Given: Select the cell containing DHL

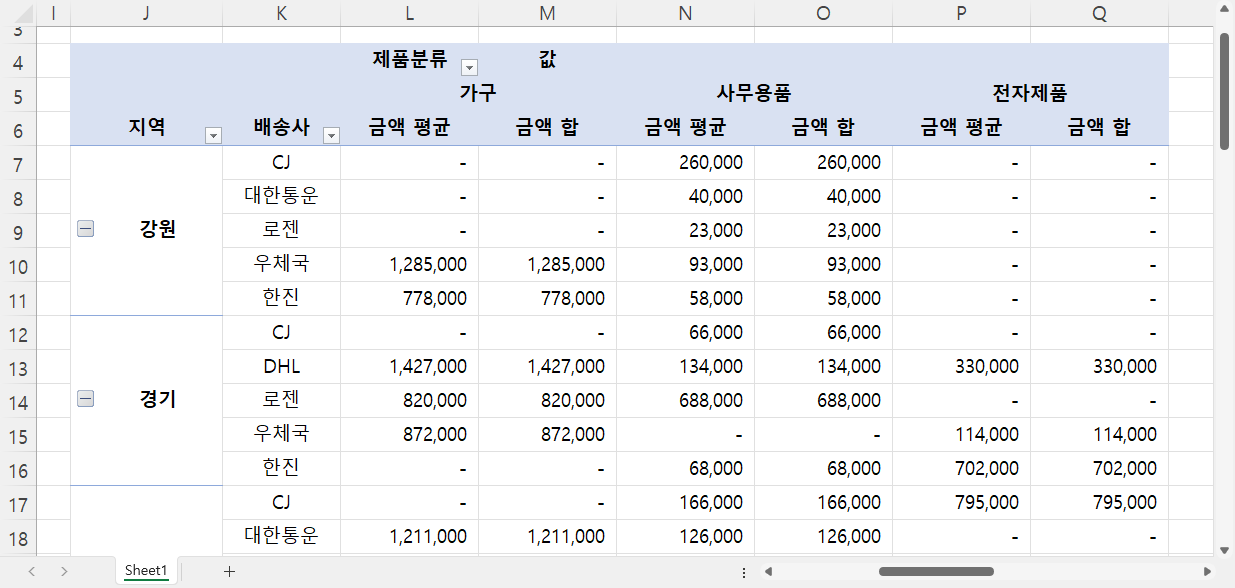Looking at the screenshot, I should (281, 364).
